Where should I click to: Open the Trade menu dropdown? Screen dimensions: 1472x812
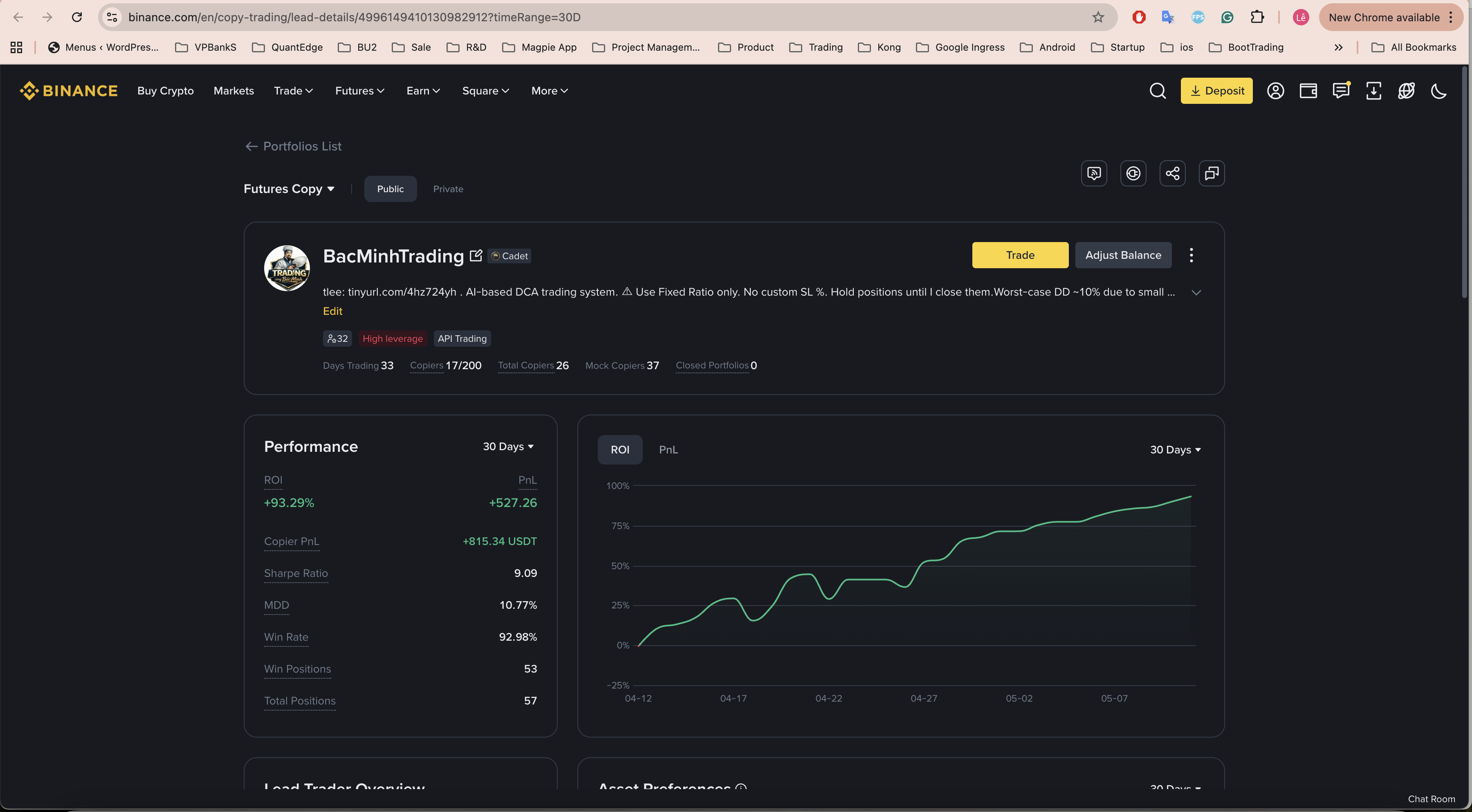[x=293, y=91]
